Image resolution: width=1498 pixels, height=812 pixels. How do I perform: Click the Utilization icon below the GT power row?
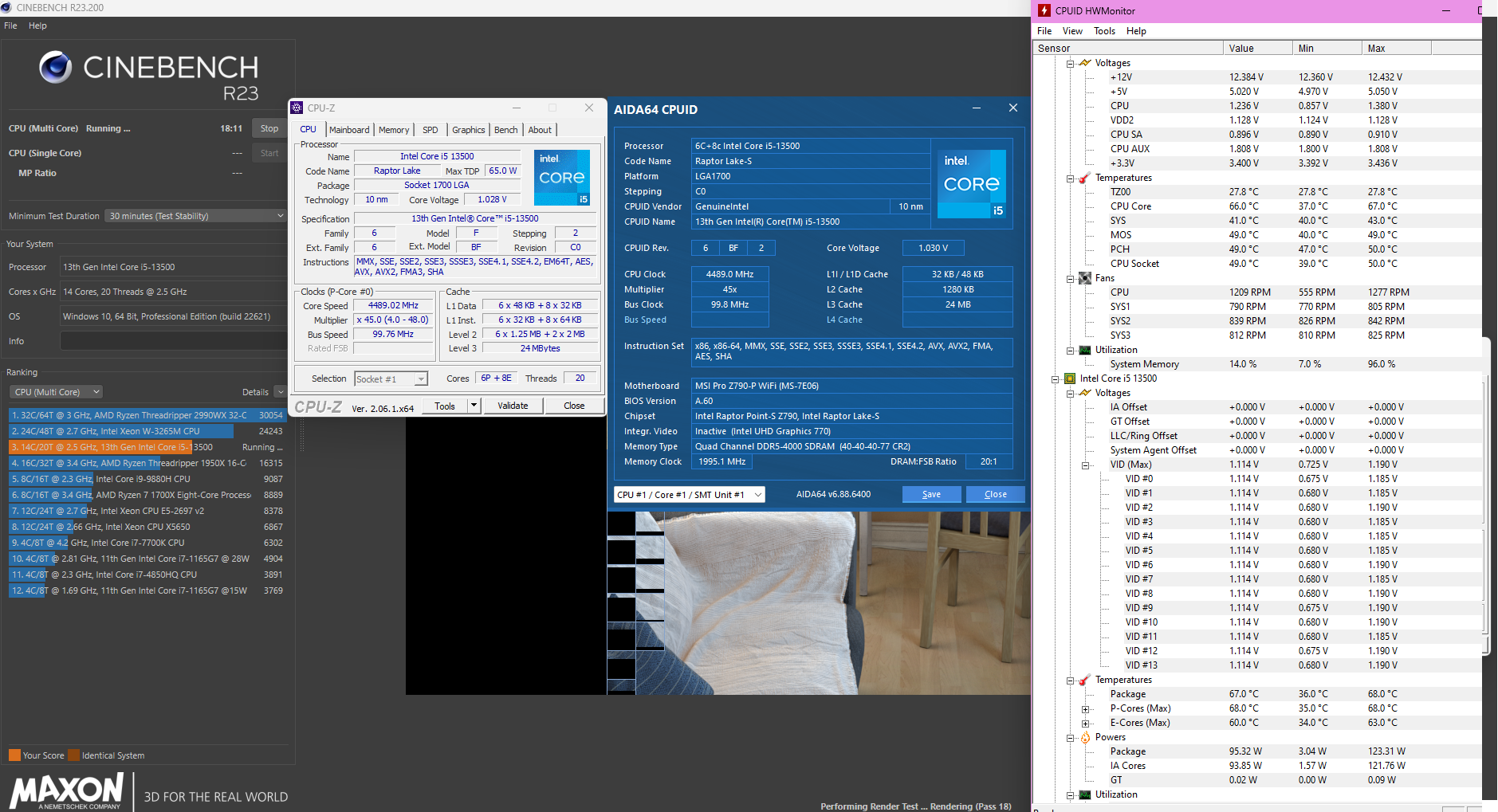pyautogui.click(x=1084, y=794)
